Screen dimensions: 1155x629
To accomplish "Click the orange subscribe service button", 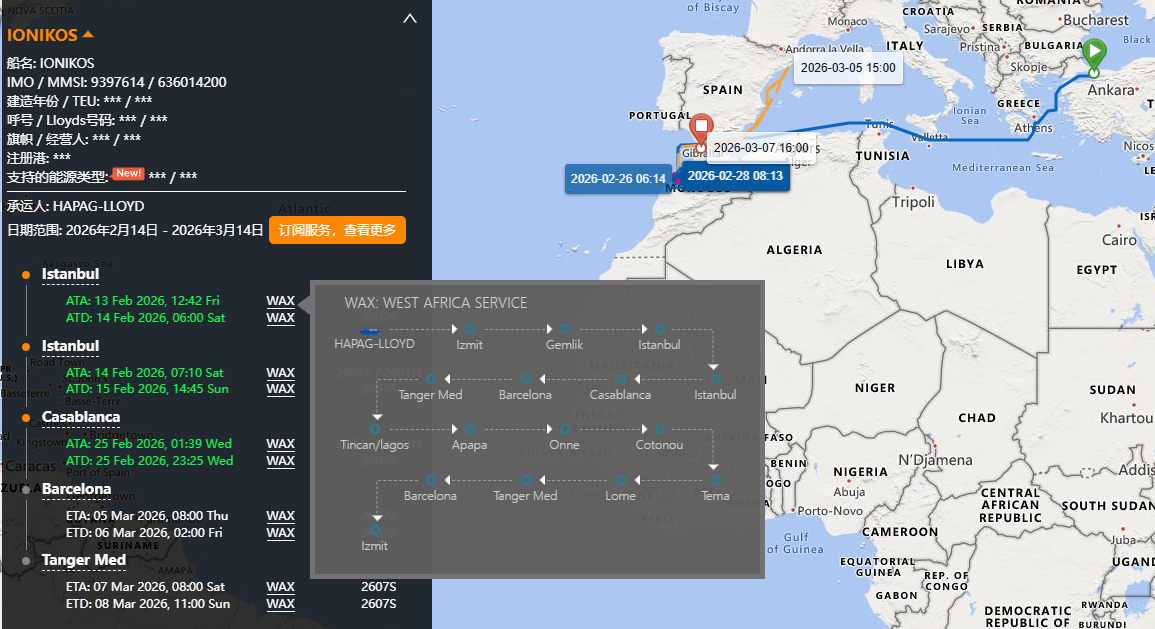I will click(x=337, y=230).
